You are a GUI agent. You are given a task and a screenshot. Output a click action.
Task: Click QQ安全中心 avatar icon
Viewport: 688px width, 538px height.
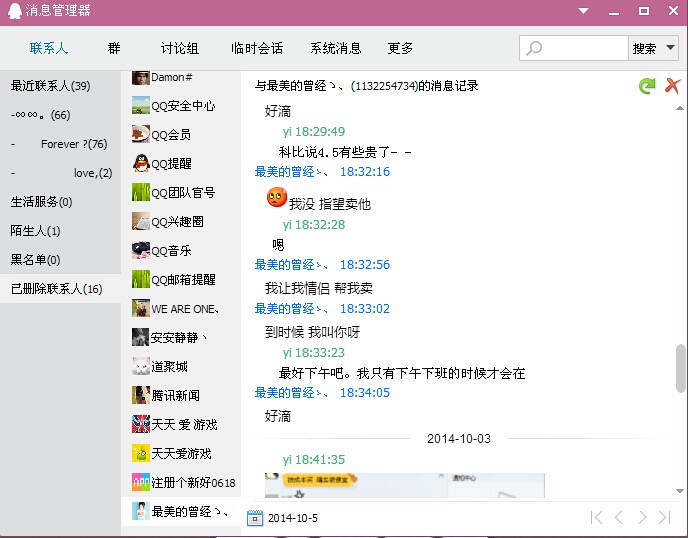pos(140,106)
